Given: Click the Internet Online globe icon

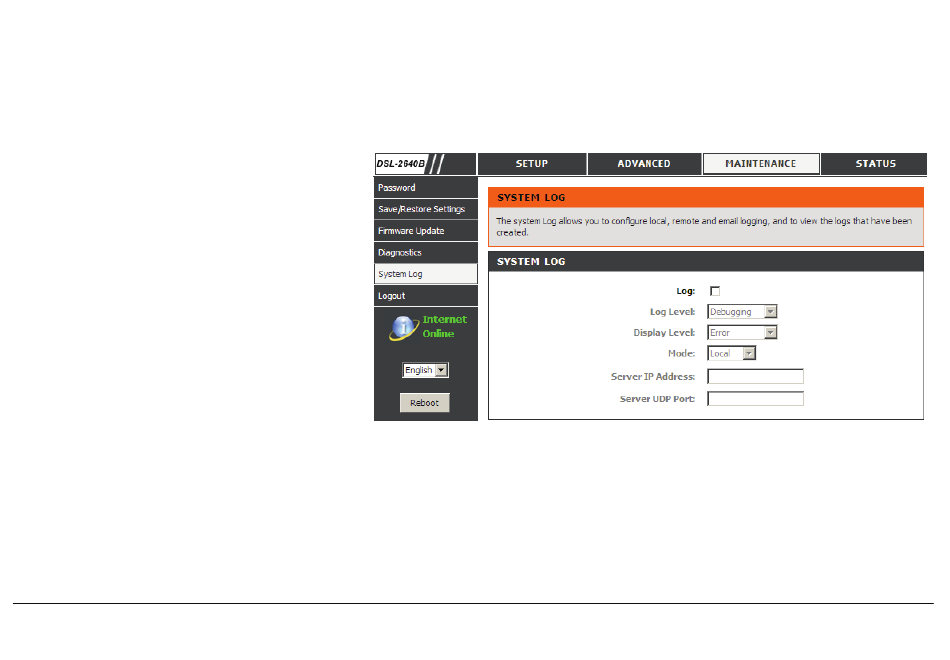Looking at the screenshot, I should (x=404, y=327).
